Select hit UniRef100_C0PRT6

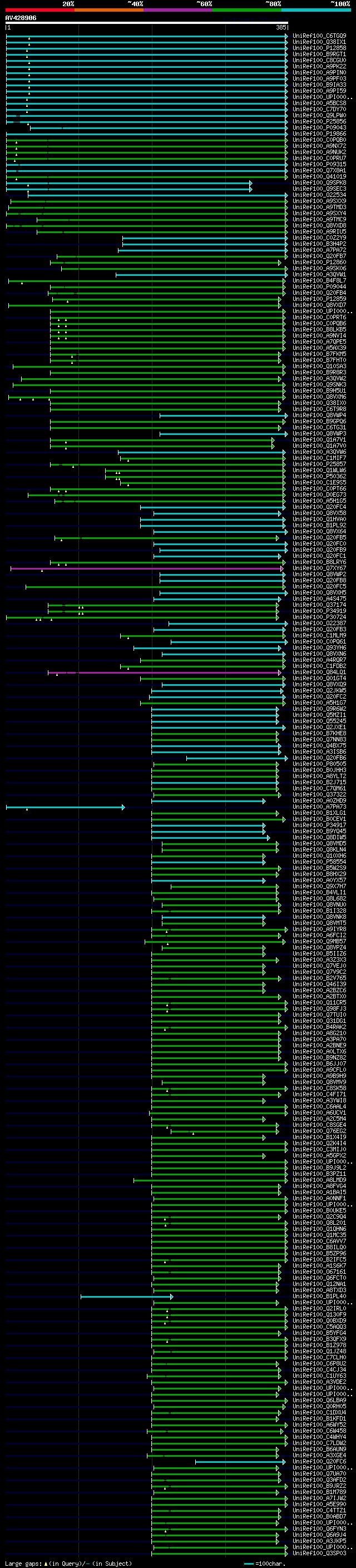(x=319, y=317)
